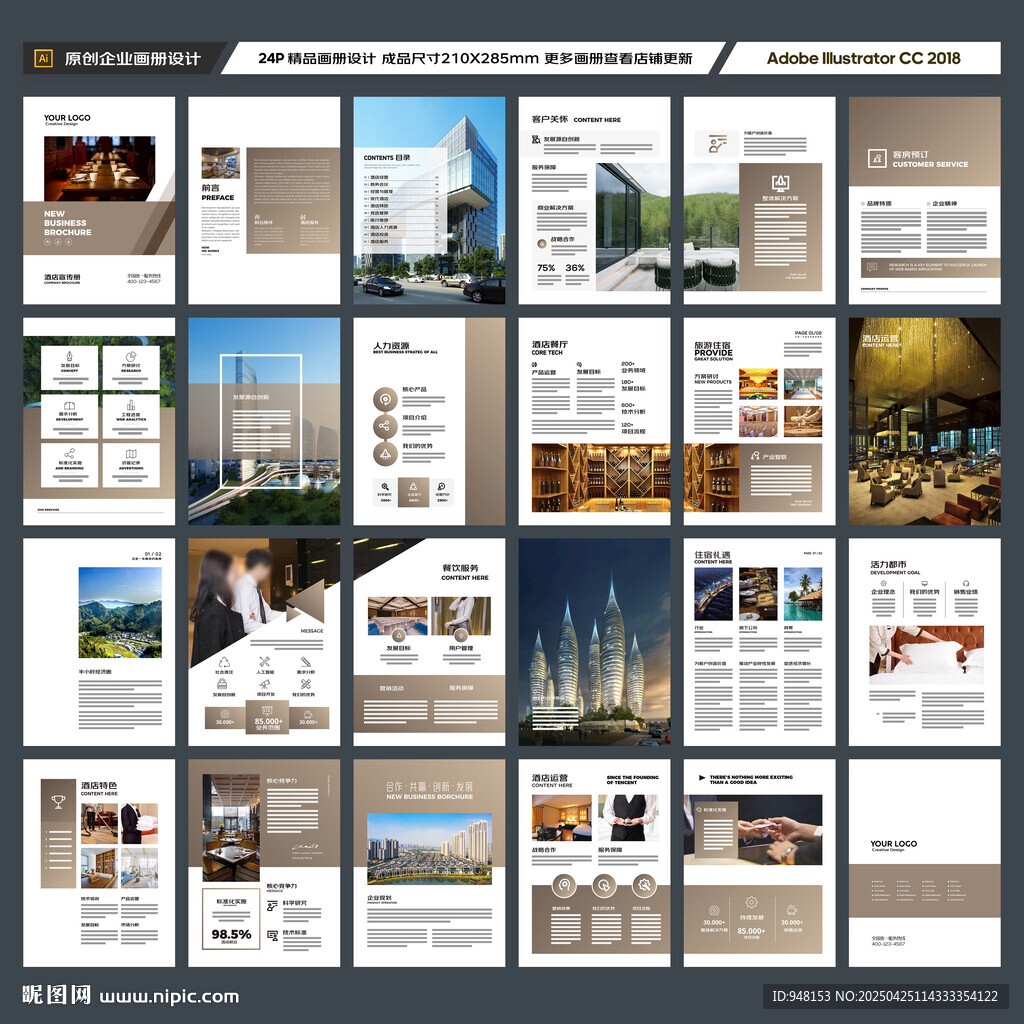The width and height of the screenshot is (1024, 1024).
Task: Click the trophy icon on 酒店特色 page
Action: point(59,801)
